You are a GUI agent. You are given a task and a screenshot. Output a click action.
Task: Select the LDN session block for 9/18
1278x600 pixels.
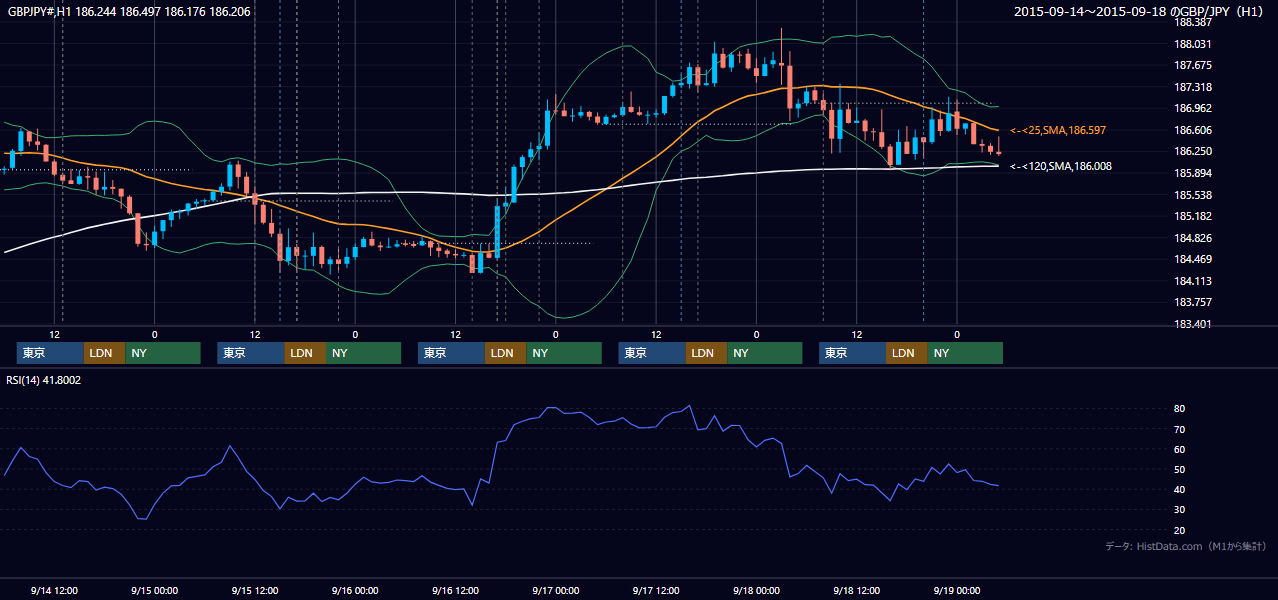(x=906, y=353)
